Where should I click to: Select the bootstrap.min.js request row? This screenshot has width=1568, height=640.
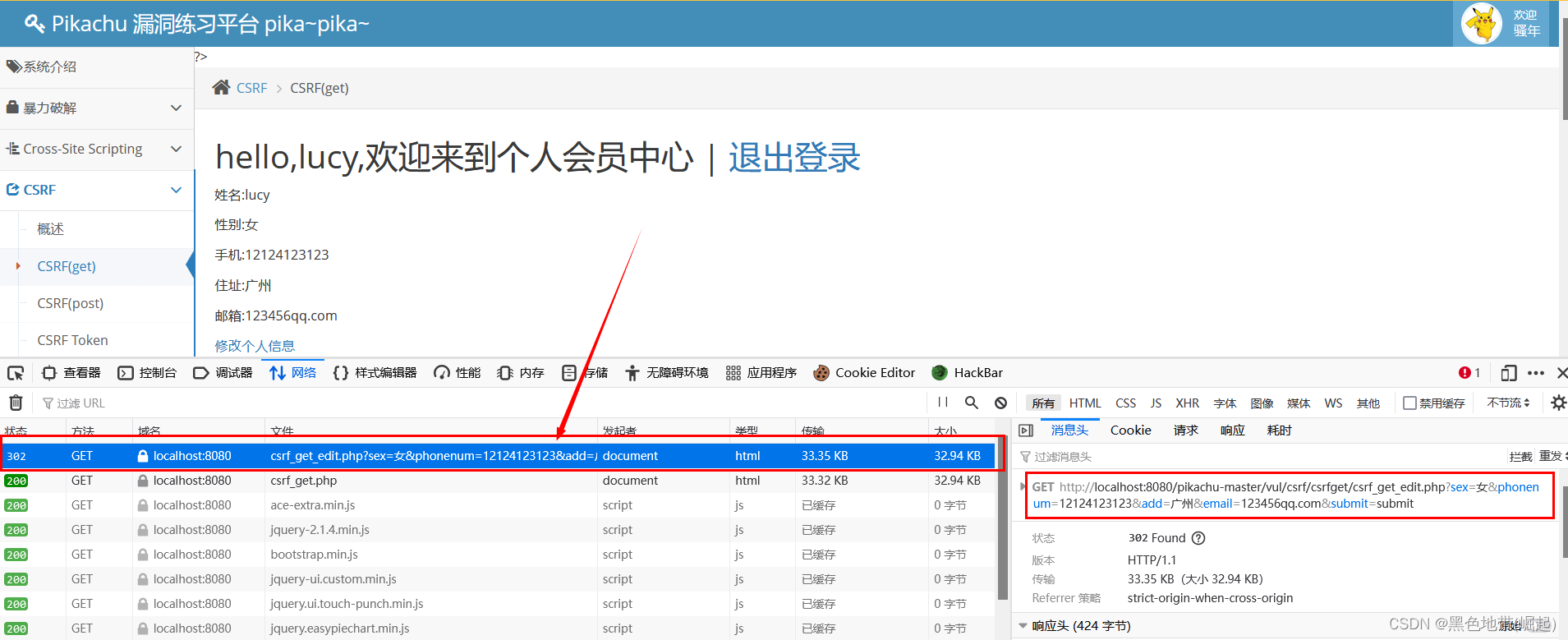point(499,555)
